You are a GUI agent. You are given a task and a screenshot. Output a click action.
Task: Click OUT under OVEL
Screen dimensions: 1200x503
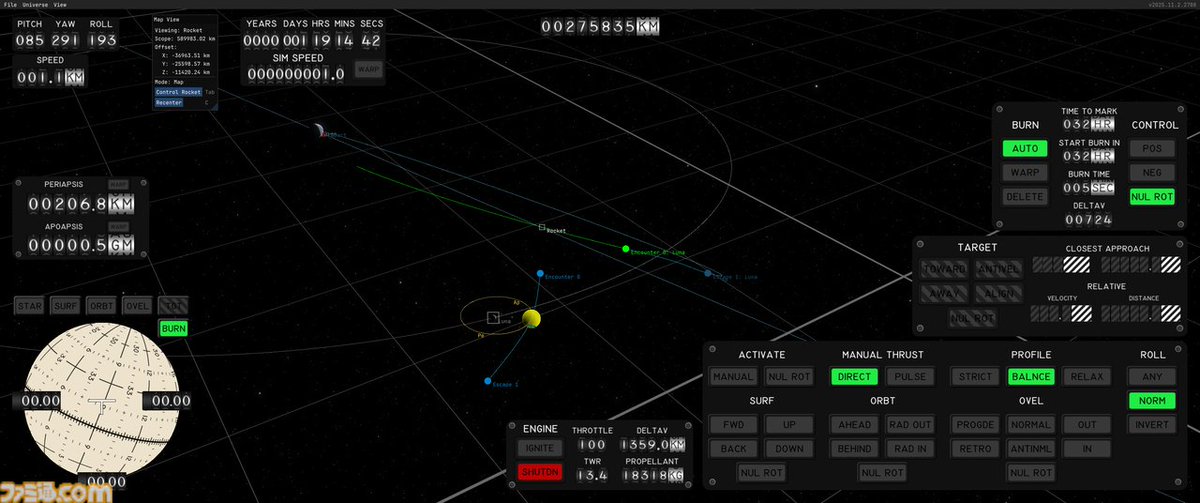tap(1087, 424)
